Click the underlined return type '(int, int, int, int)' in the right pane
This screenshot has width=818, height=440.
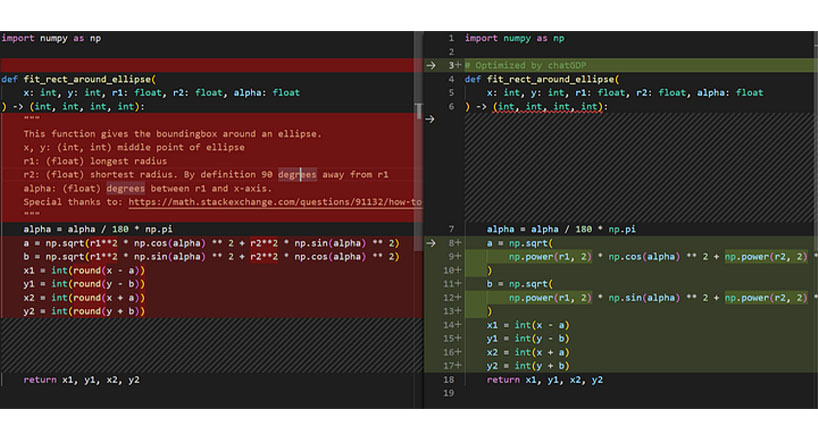[x=547, y=106]
